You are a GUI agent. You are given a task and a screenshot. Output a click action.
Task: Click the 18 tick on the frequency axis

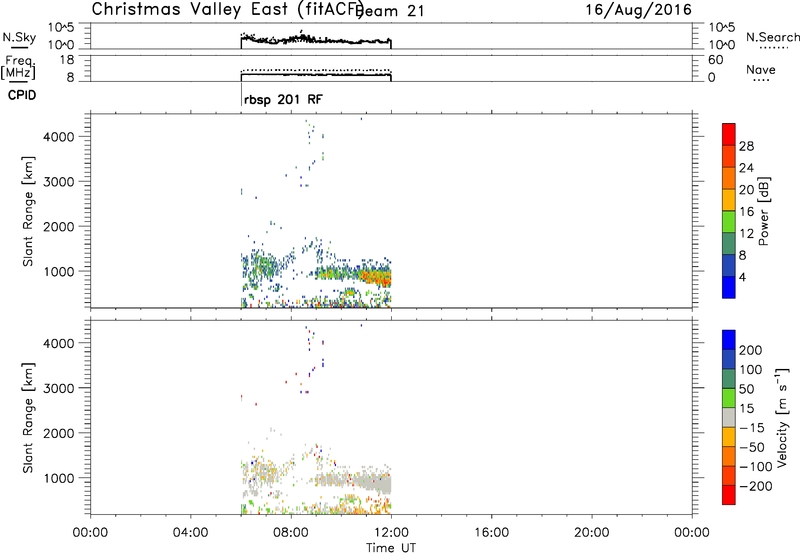coord(67,60)
